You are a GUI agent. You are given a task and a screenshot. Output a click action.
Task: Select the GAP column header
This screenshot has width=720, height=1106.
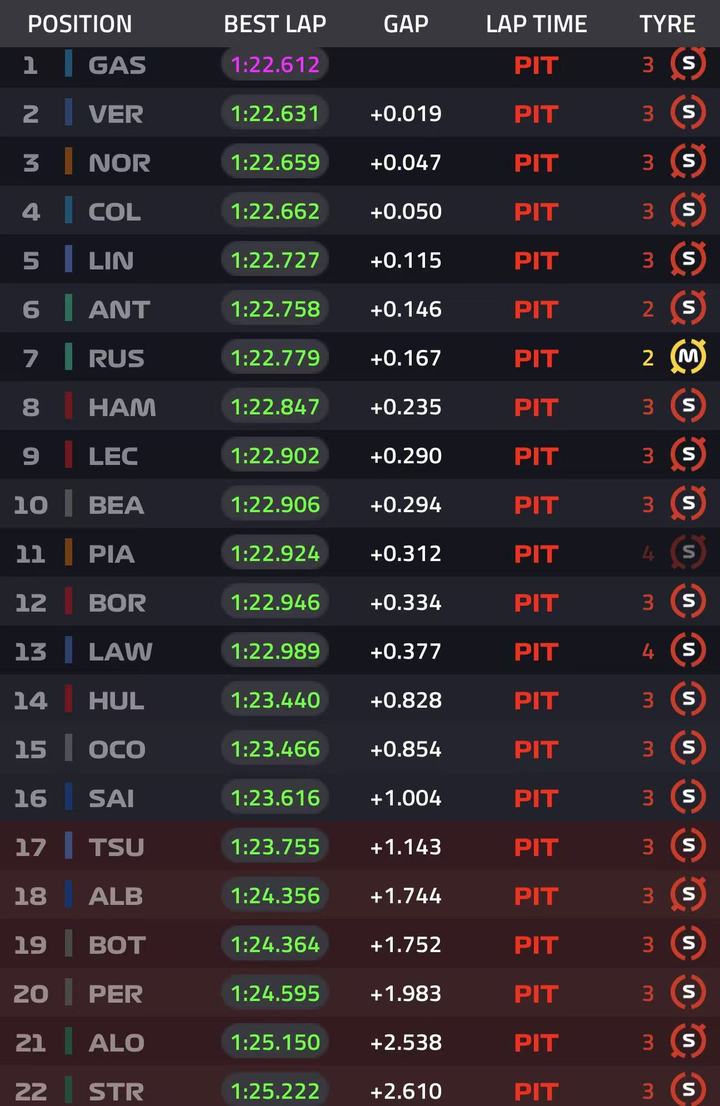(405, 24)
